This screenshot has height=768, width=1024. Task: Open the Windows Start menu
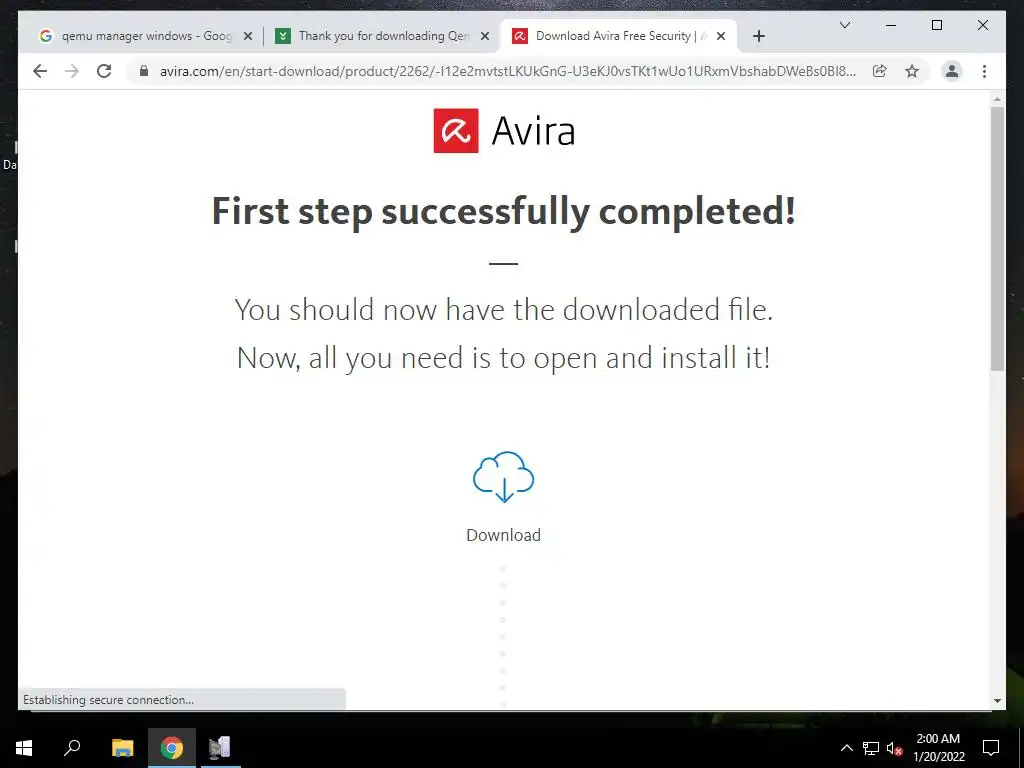[24, 748]
